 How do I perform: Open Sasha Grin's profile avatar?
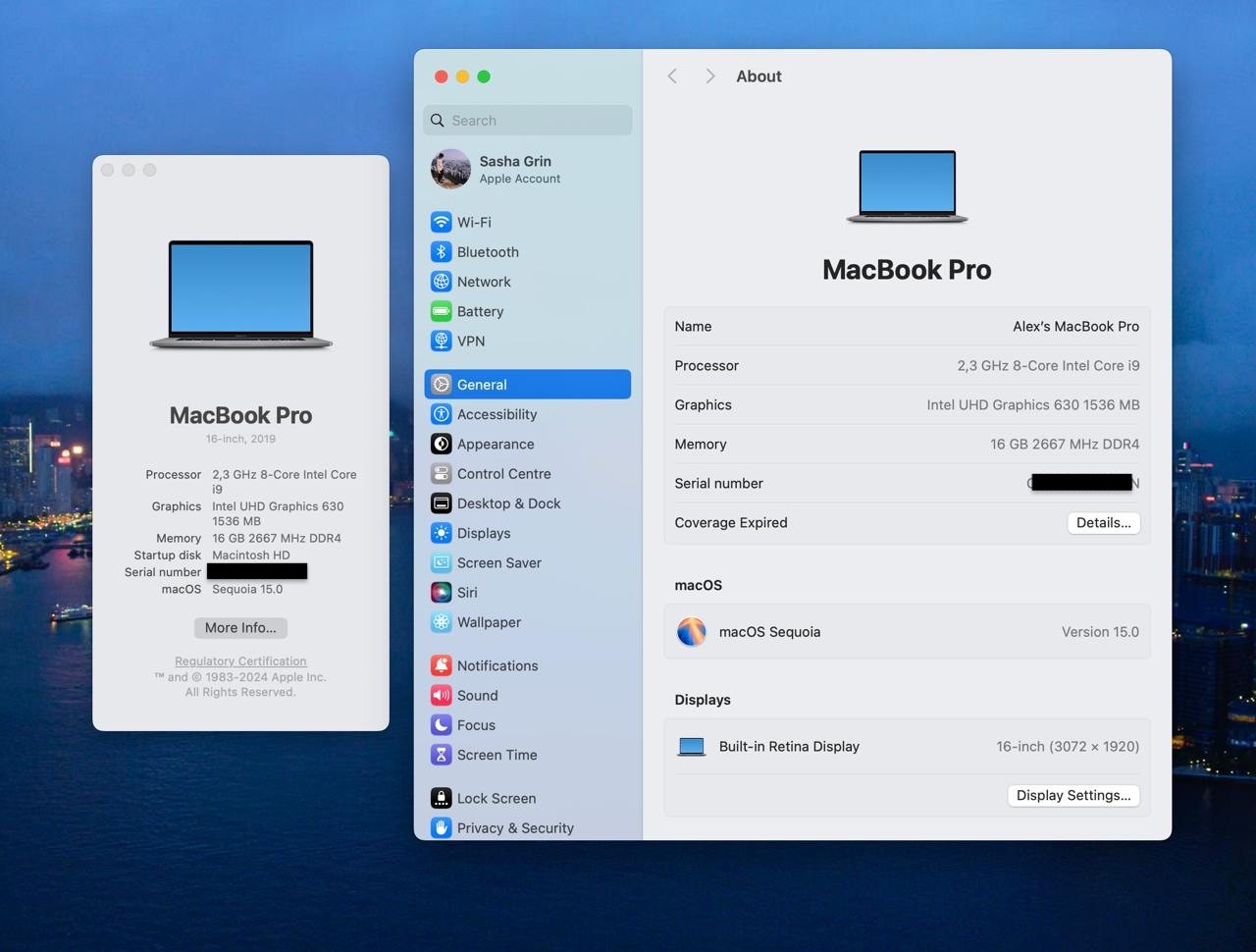tap(450, 169)
